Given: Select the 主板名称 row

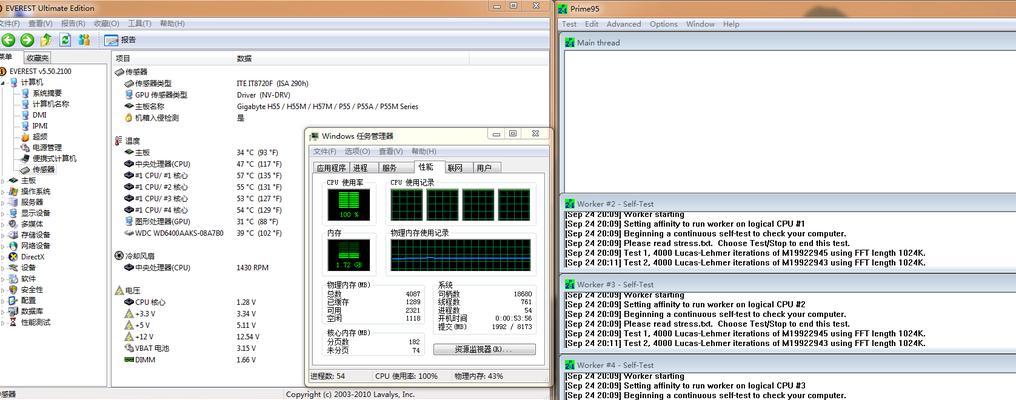Looking at the screenshot, I should click(330, 106).
